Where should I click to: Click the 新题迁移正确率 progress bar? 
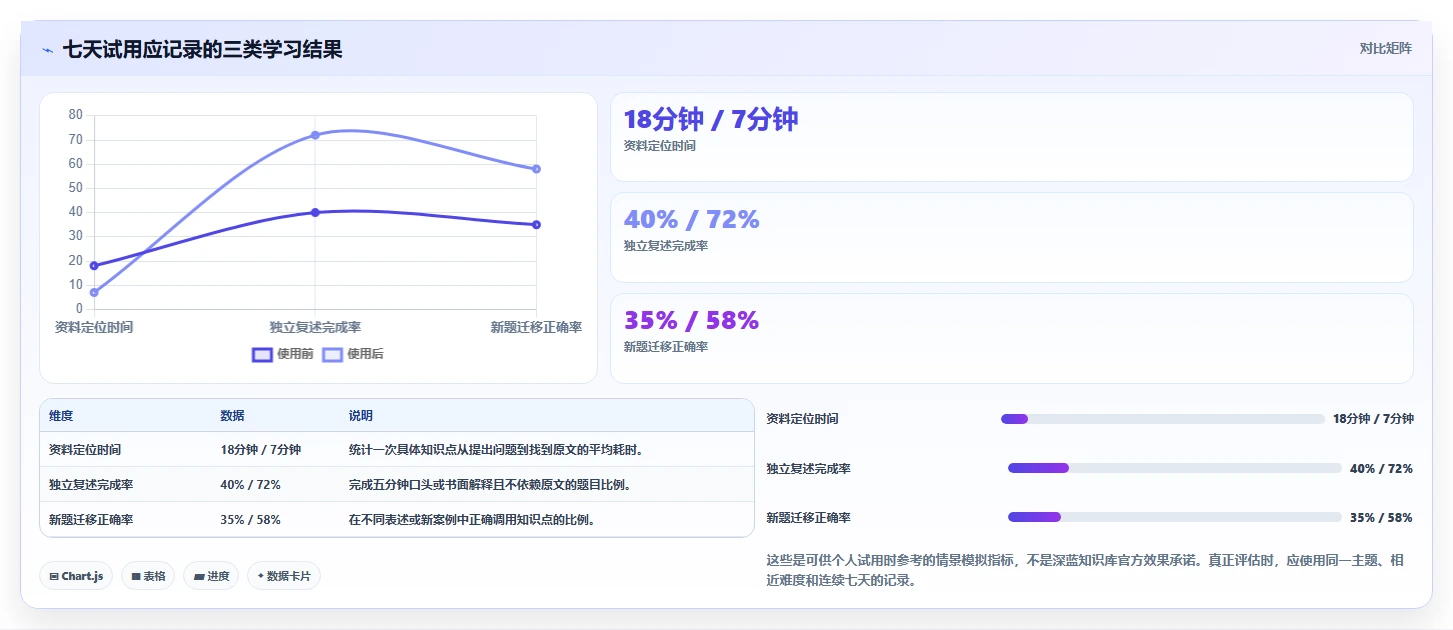pyautogui.click(x=1175, y=517)
